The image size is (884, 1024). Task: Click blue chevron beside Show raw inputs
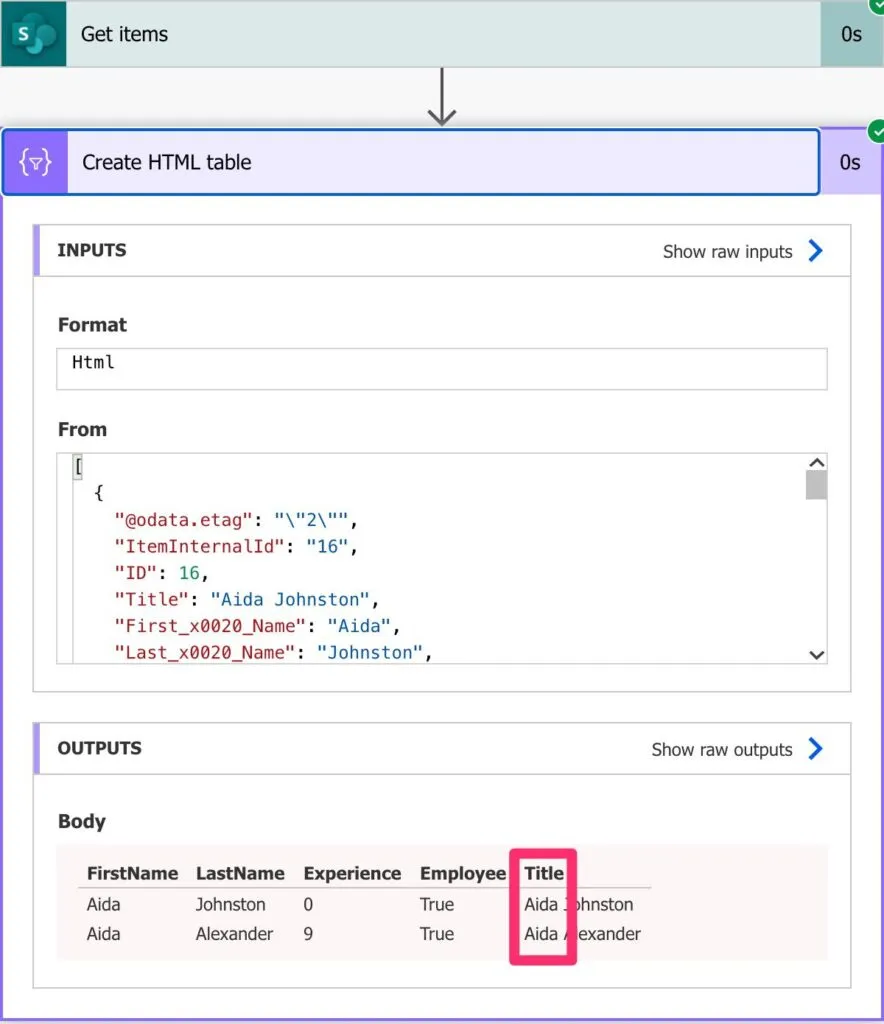click(x=815, y=251)
